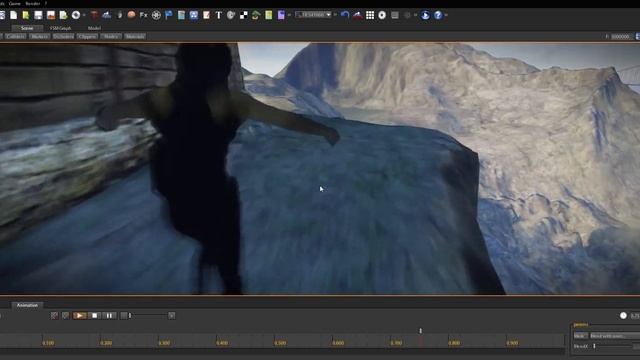Image resolution: width=640 pixels, height=360 pixels.
Task: Click the Materials button
Action: click(135, 36)
